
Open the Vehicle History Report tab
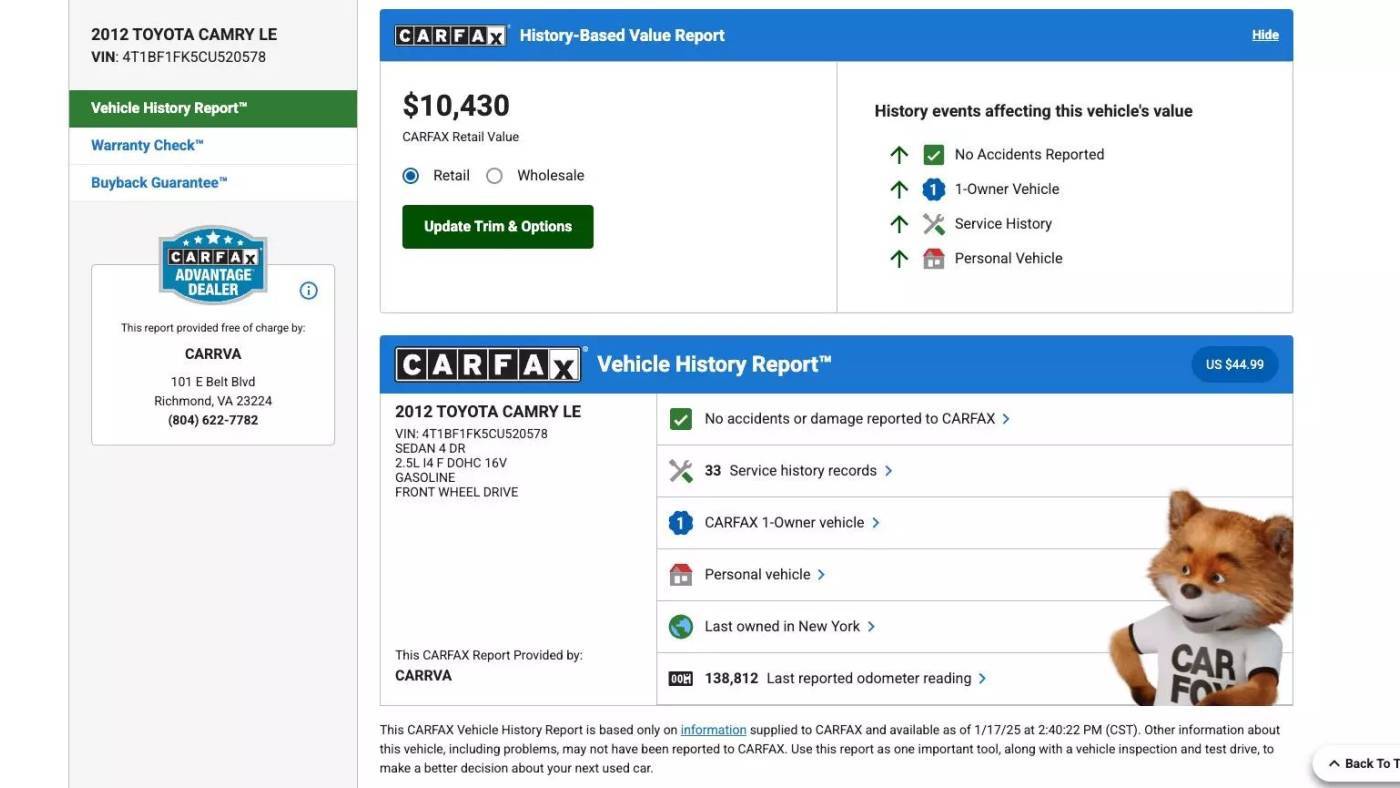tap(213, 109)
